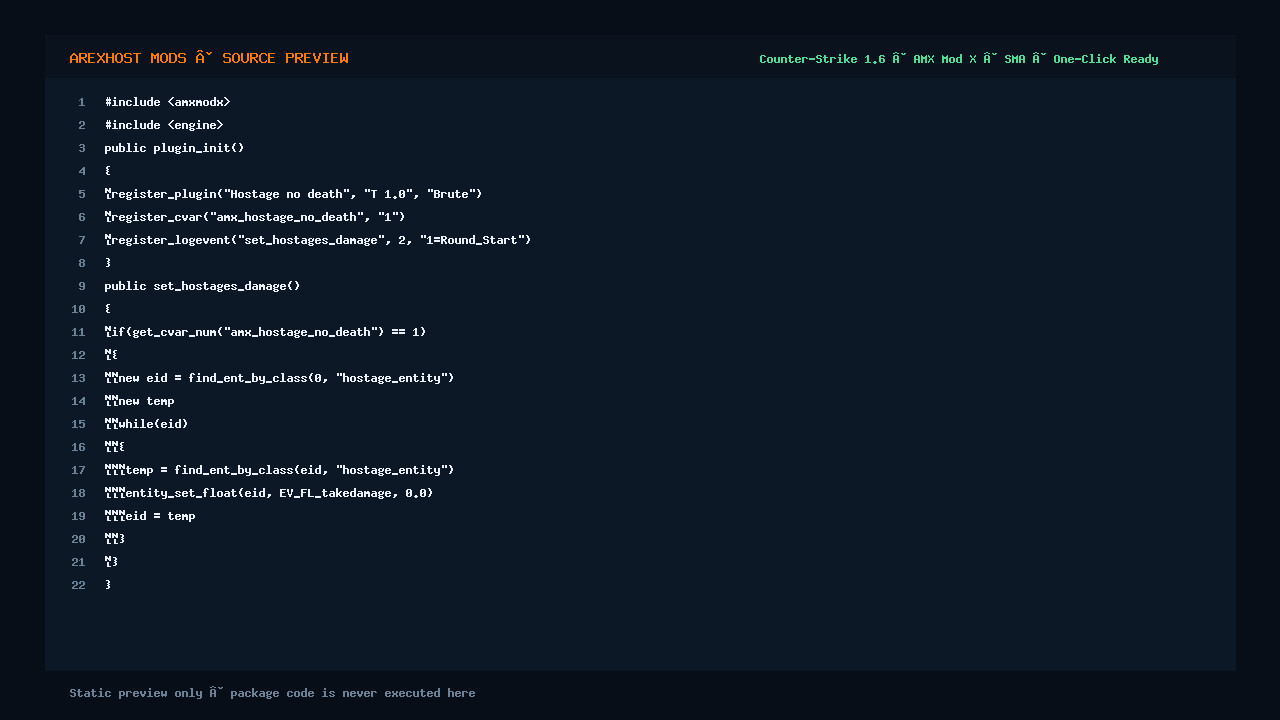1280x720 pixels.
Task: Click the opening brace on line 4
Action: tap(108, 171)
